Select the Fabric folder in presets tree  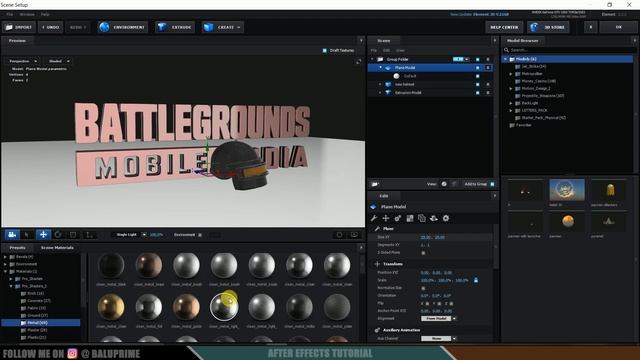[x=36, y=308]
